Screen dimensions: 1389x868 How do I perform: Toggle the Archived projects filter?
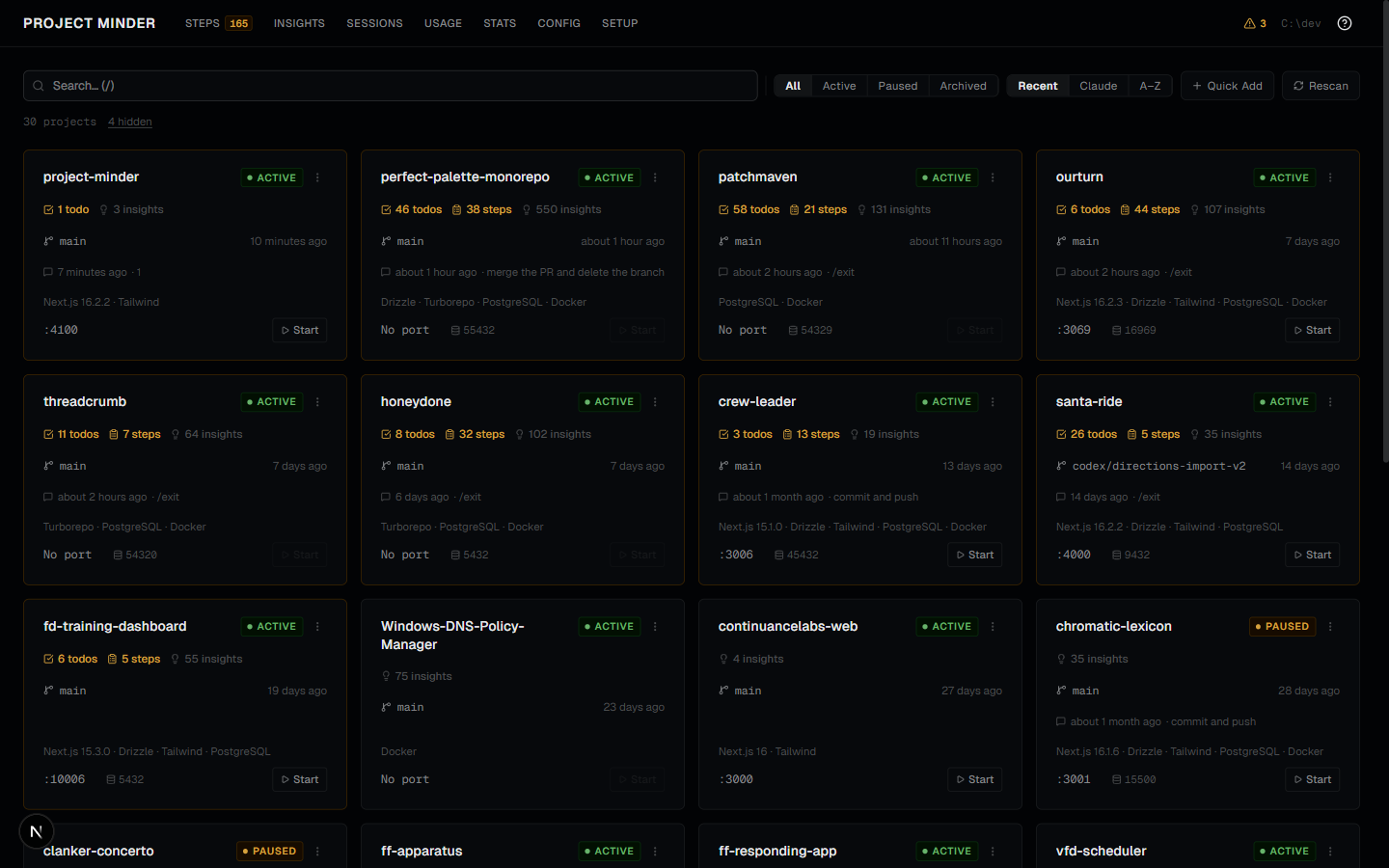pos(963,85)
